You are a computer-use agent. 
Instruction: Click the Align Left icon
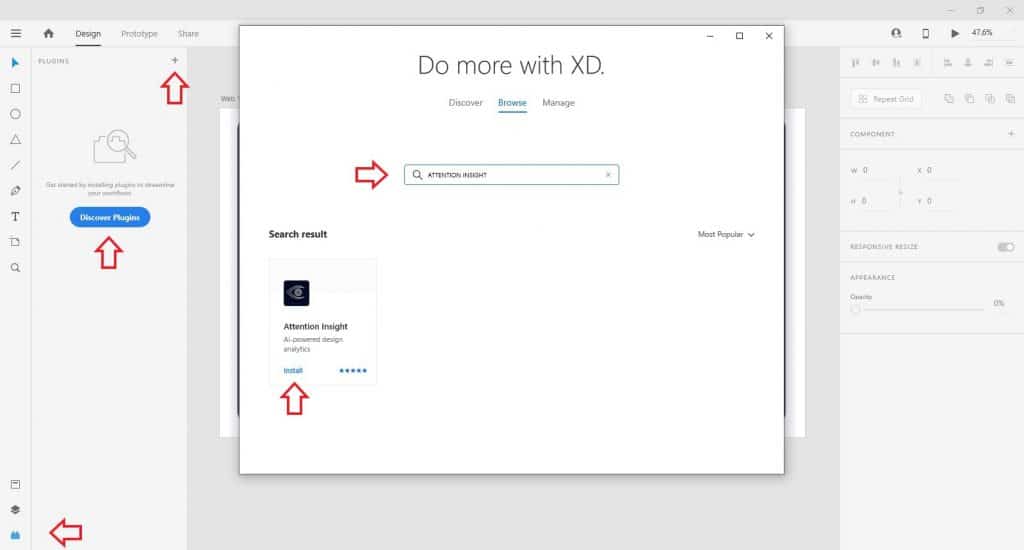tap(948, 63)
